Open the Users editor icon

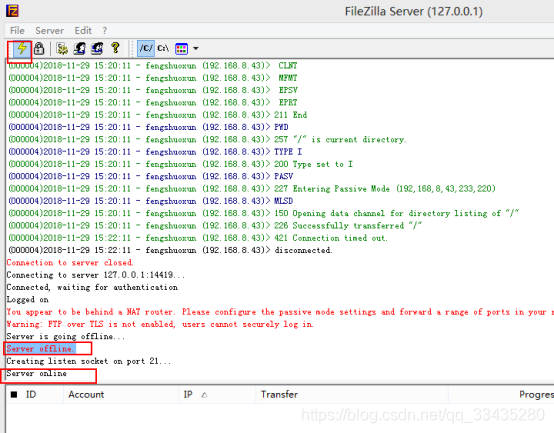pyautogui.click(x=80, y=48)
